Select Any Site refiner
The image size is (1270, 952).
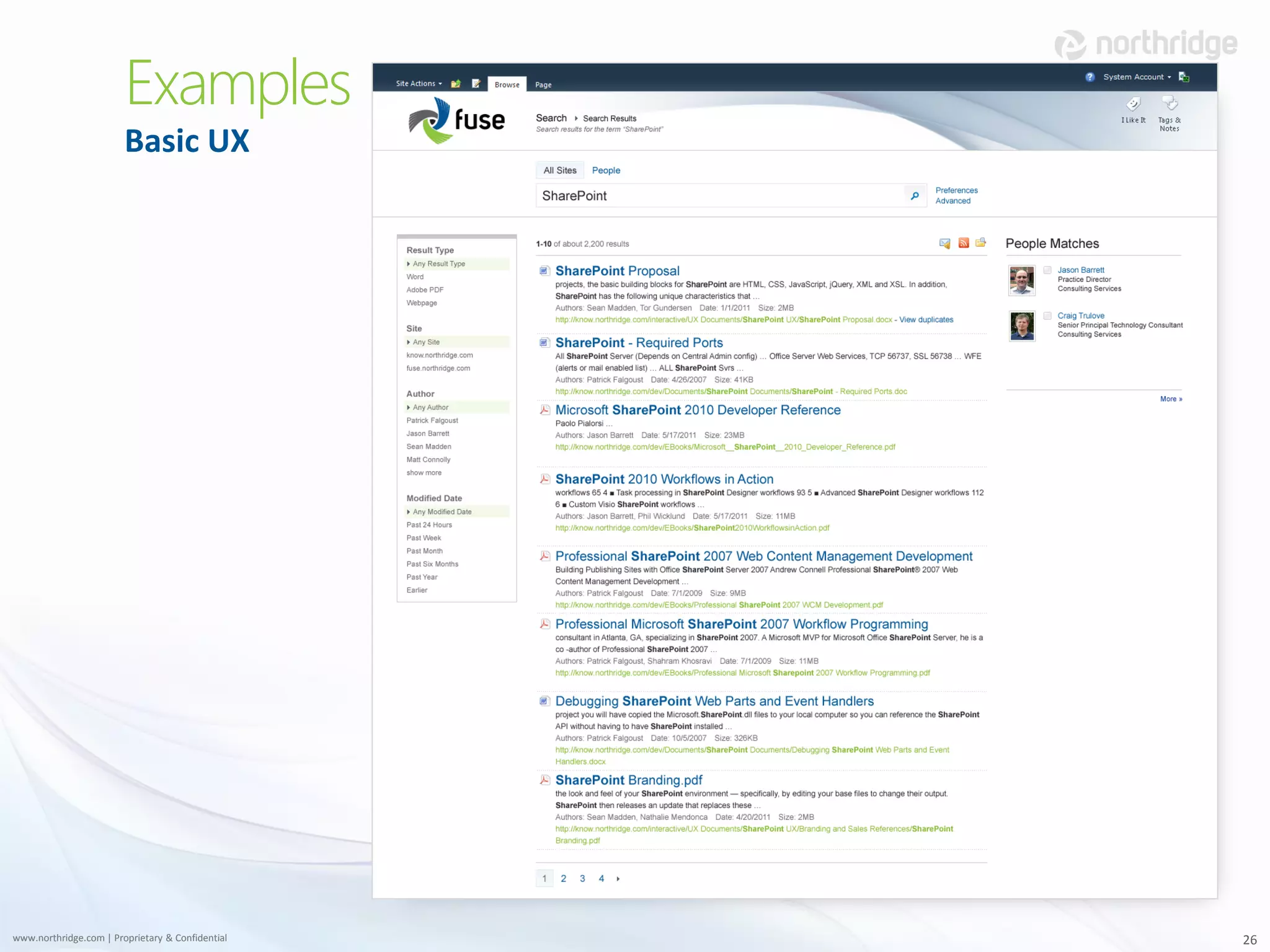click(x=458, y=342)
